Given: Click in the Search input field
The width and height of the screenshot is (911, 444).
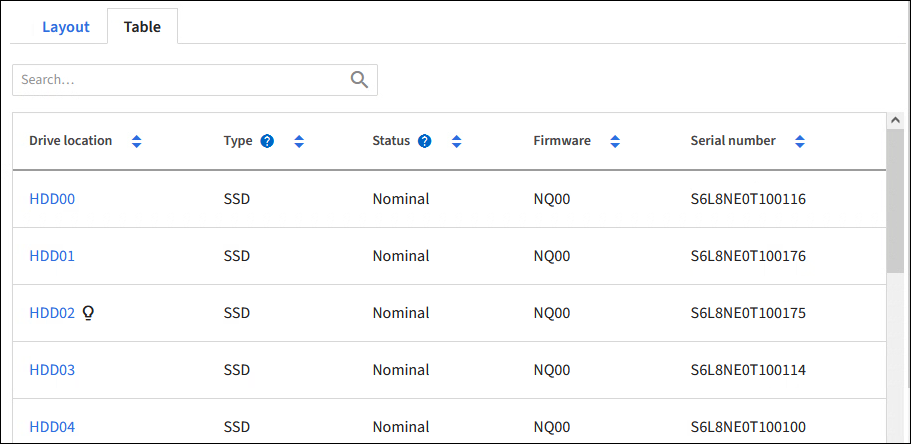Looking at the screenshot, I should tap(180, 80).
